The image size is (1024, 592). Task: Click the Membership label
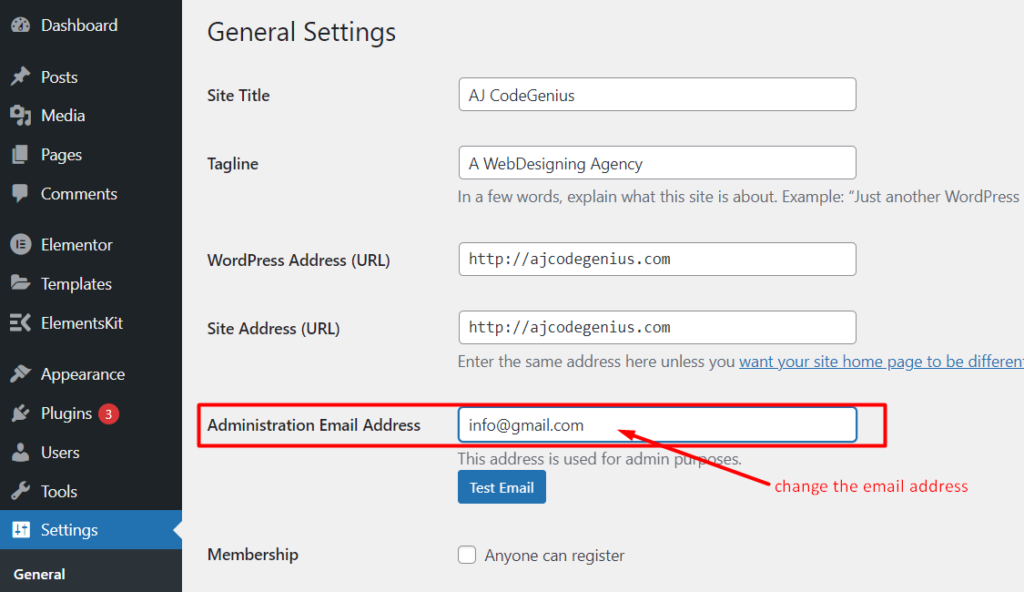click(x=253, y=555)
